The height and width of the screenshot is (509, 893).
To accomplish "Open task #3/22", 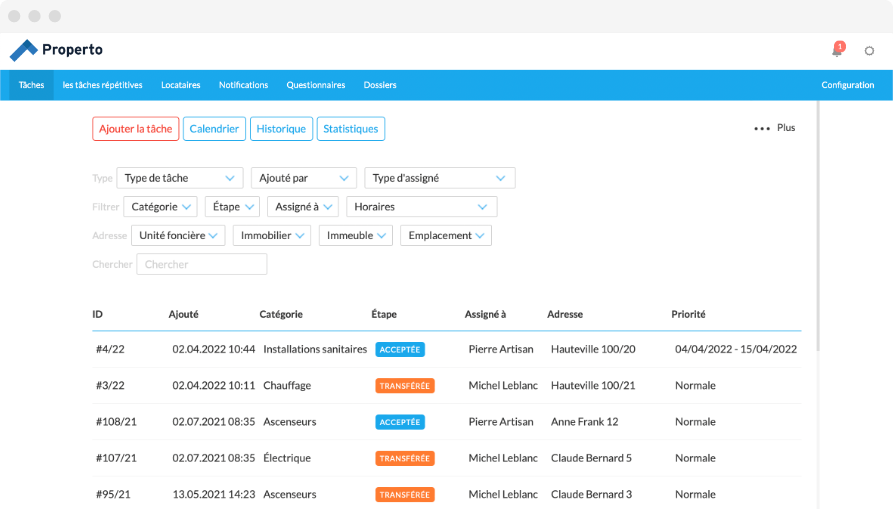I will pyautogui.click(x=110, y=385).
